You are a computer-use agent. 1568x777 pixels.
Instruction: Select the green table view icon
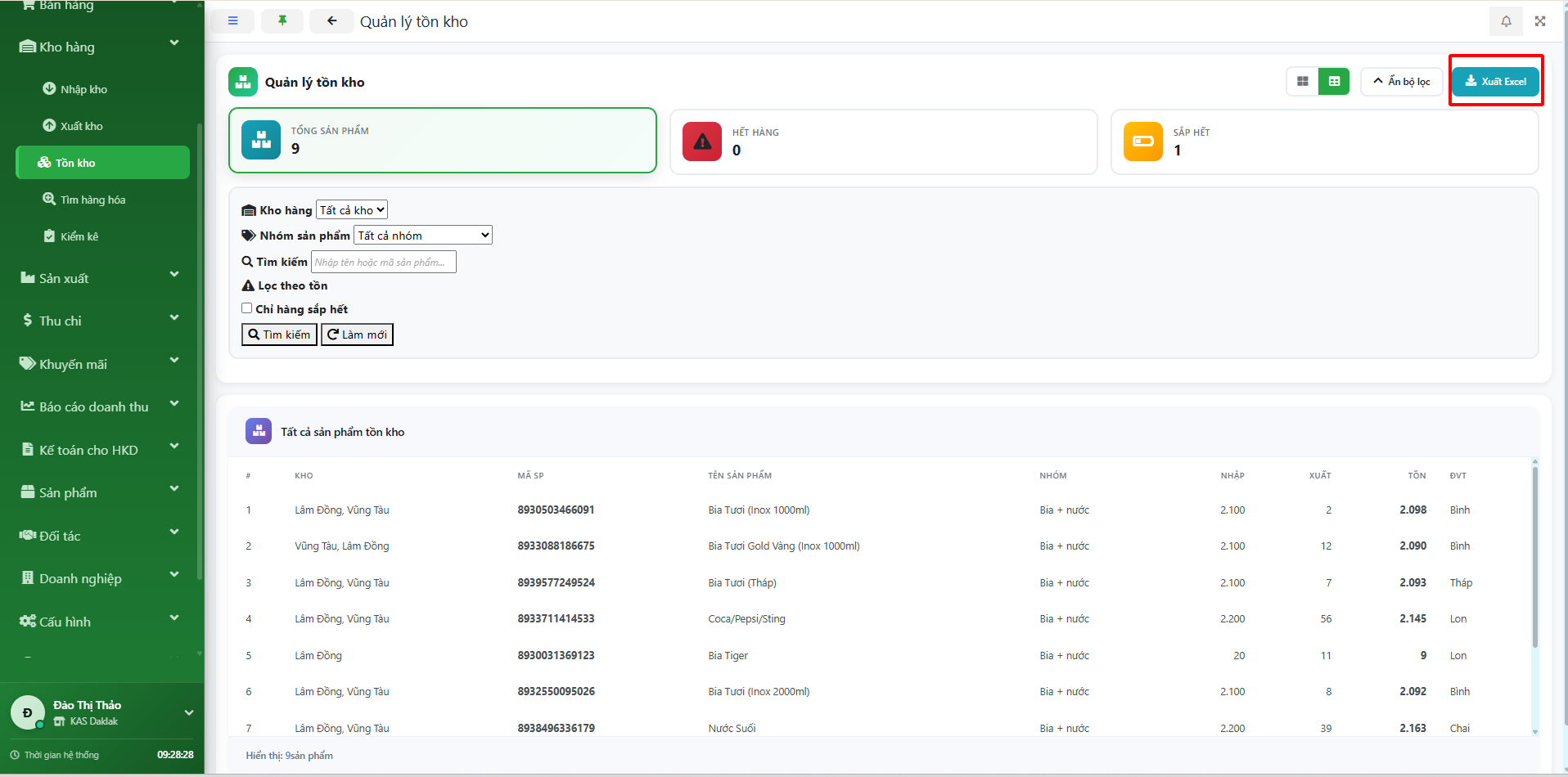[x=1334, y=82]
